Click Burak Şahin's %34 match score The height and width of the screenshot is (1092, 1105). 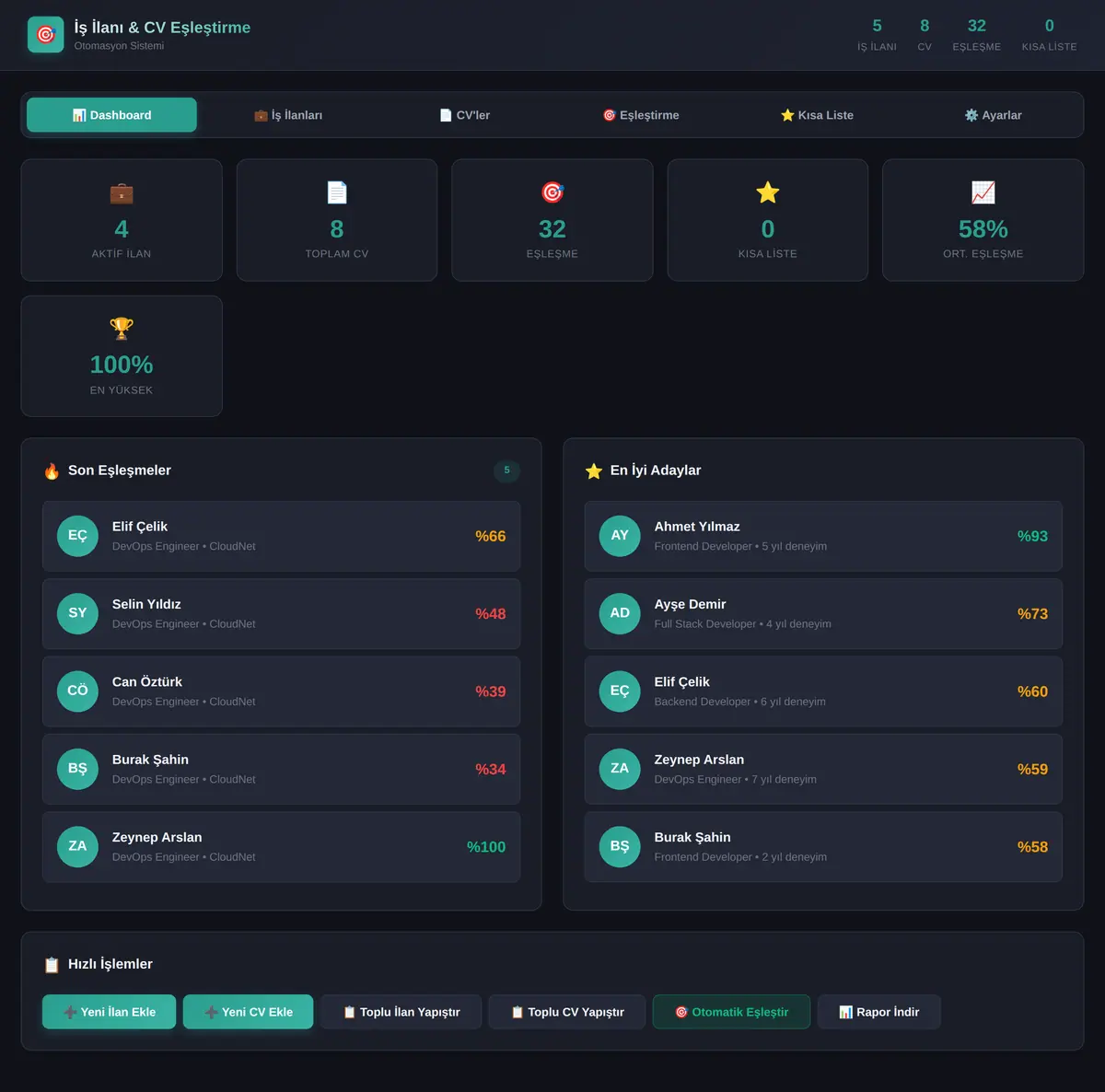(x=491, y=770)
